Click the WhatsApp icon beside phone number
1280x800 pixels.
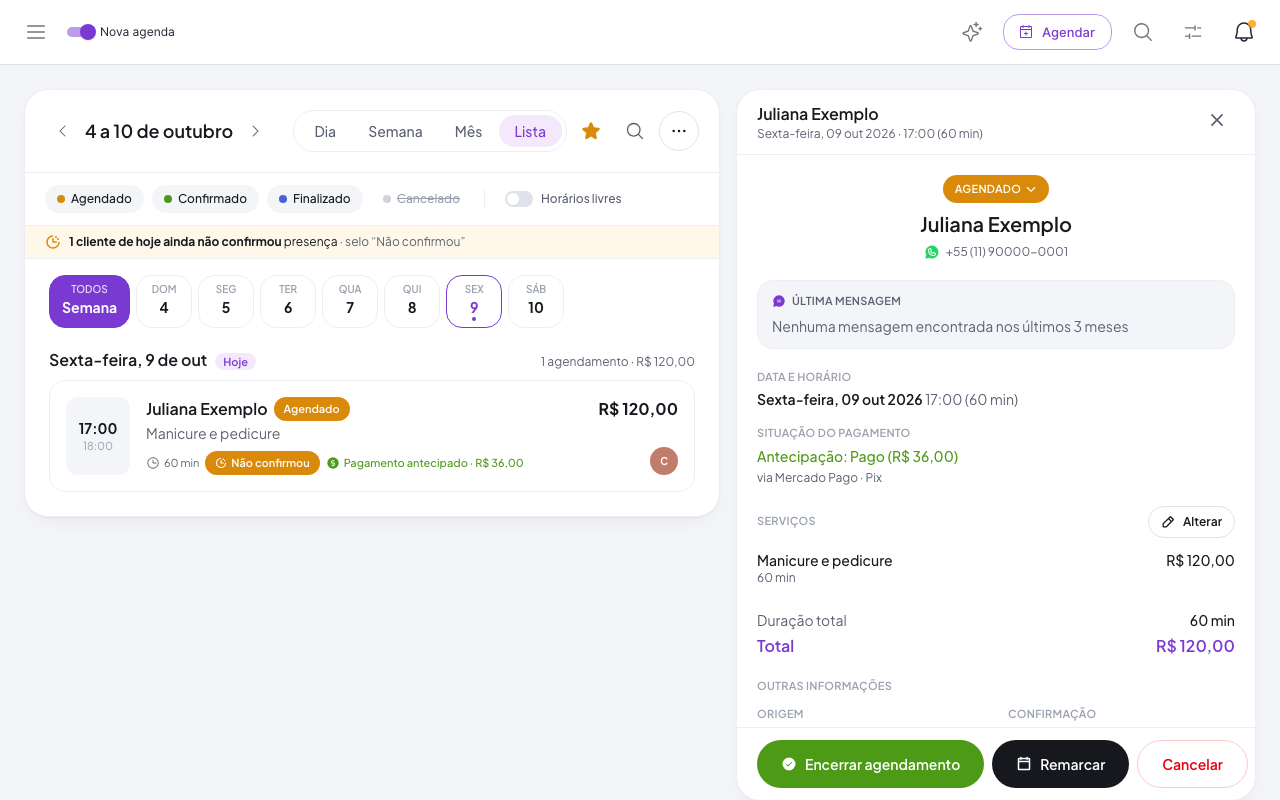point(932,252)
